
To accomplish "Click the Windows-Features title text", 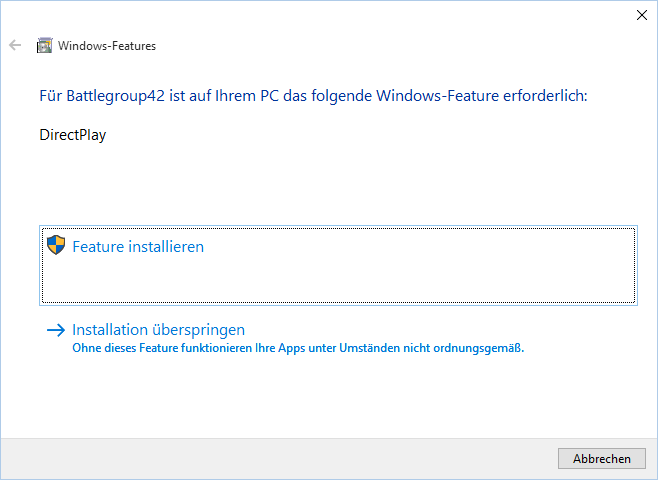I will 107,46.
